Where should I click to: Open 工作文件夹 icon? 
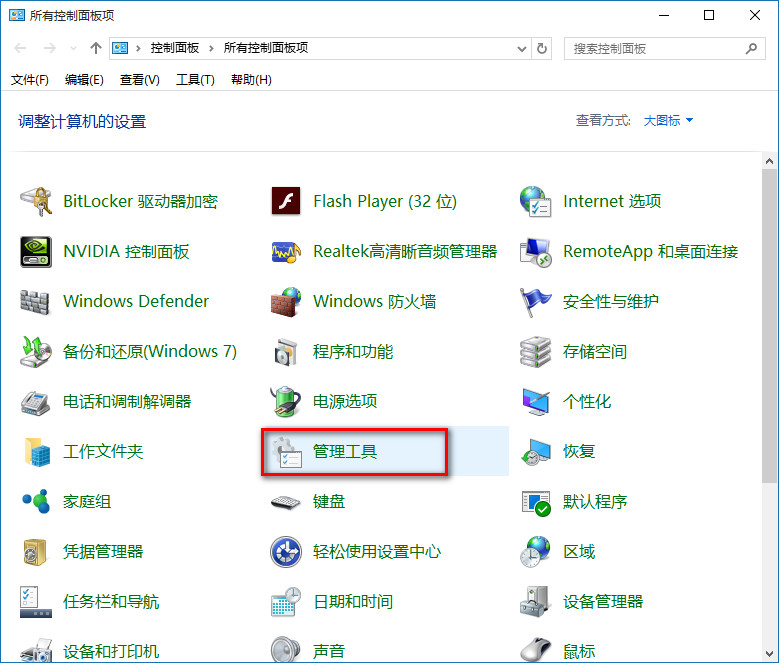[x=37, y=451]
